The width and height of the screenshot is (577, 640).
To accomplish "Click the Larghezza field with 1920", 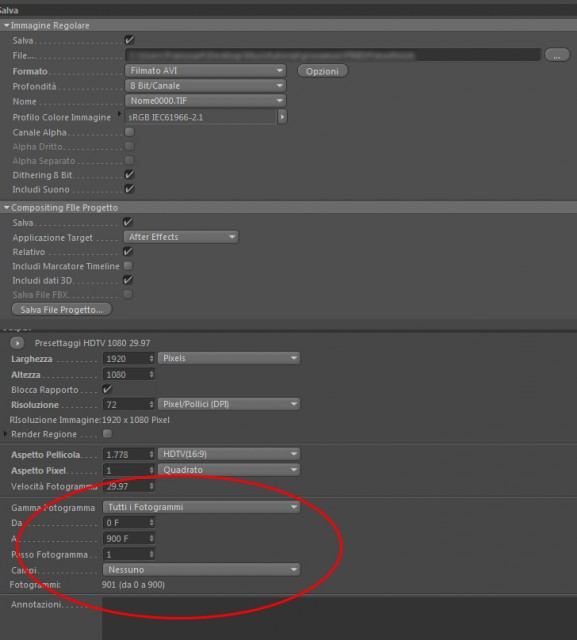I will [x=126, y=358].
